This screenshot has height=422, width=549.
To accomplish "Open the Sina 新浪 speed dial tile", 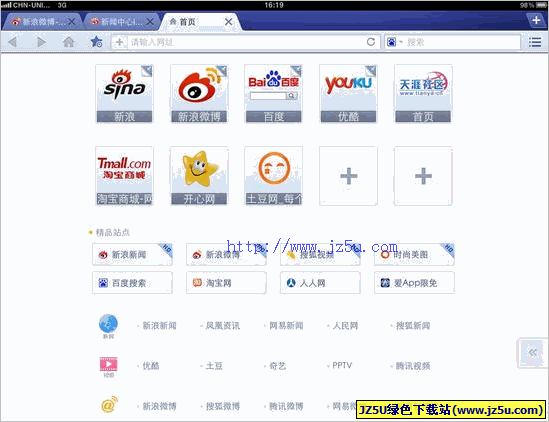I will 124,94.
